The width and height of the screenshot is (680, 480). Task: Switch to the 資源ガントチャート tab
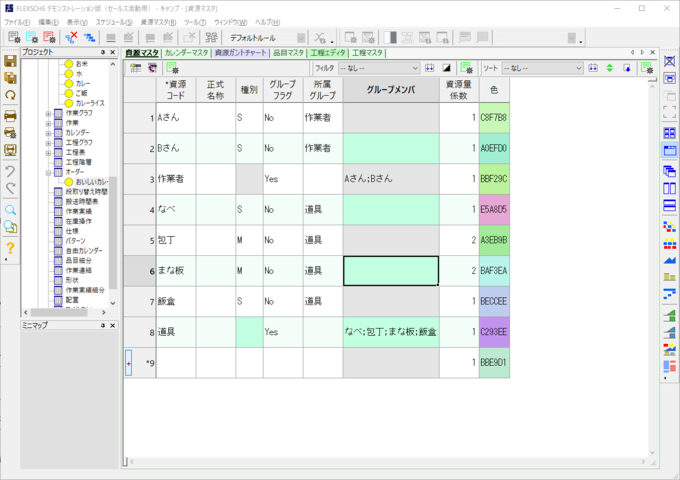[x=240, y=52]
